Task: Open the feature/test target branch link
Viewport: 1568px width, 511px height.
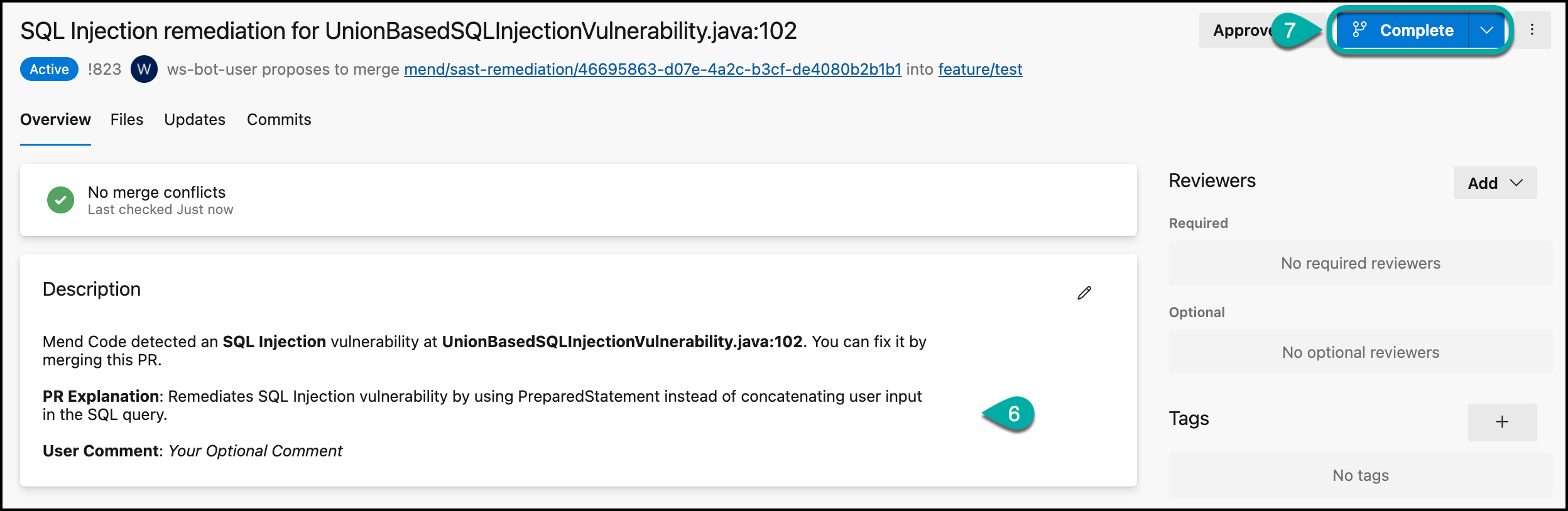Action: (x=980, y=69)
